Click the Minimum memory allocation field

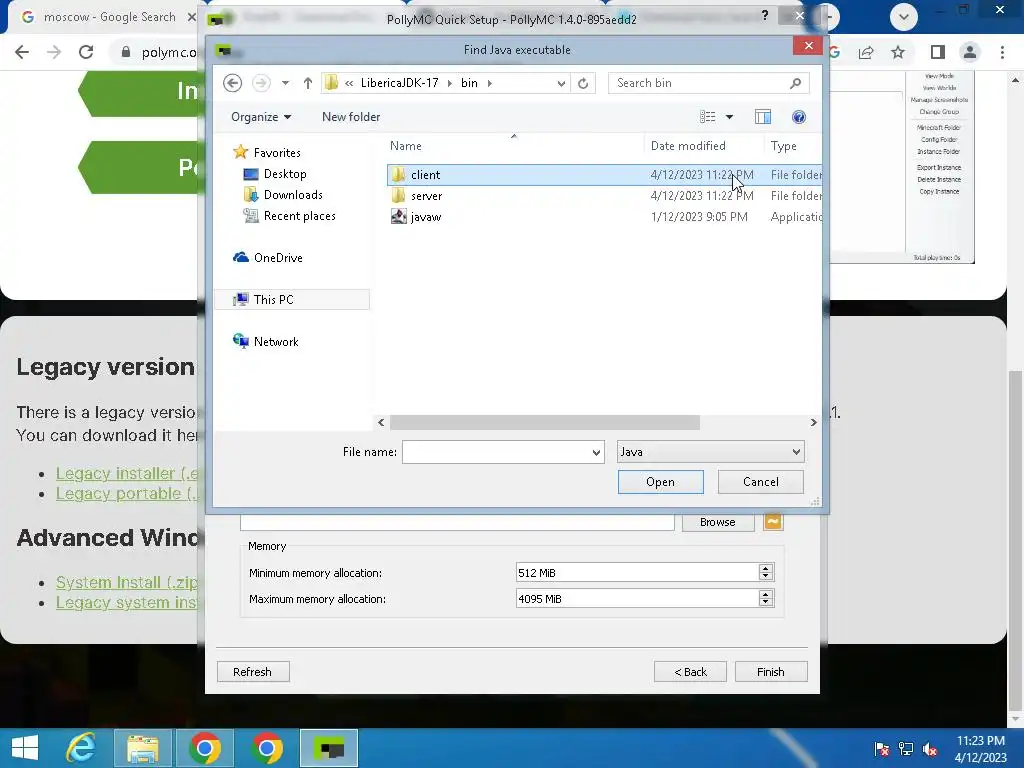637,573
